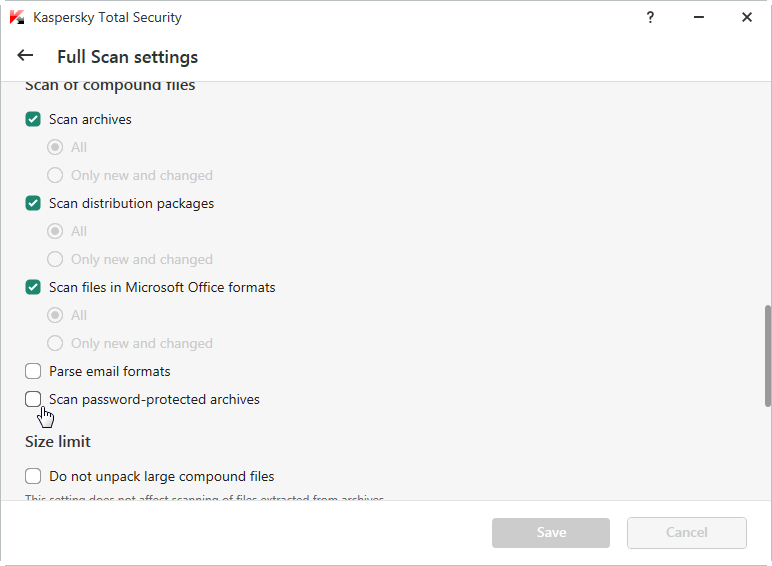The image size is (772, 566).
Task: Enable Do not unpack large compound files
Action: tap(33, 476)
